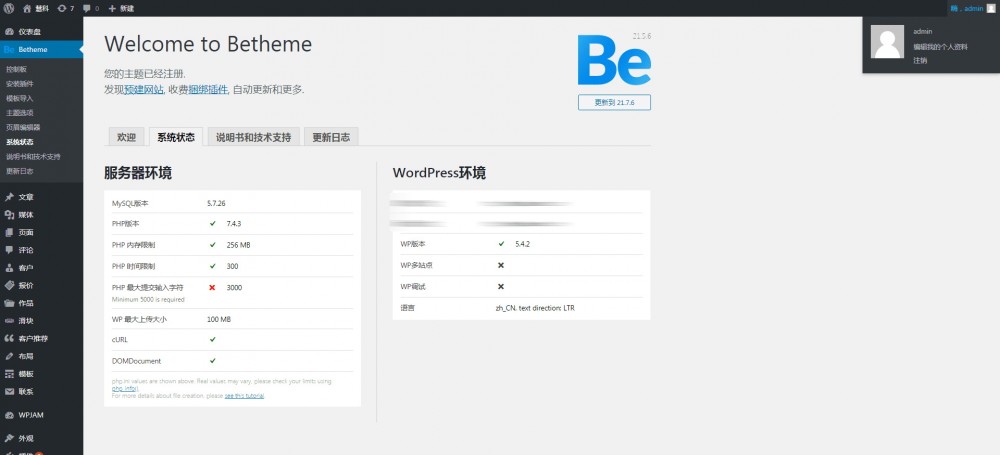Click the WordPress logo in admin bar
This screenshot has width=1000, height=455.
[8, 8]
